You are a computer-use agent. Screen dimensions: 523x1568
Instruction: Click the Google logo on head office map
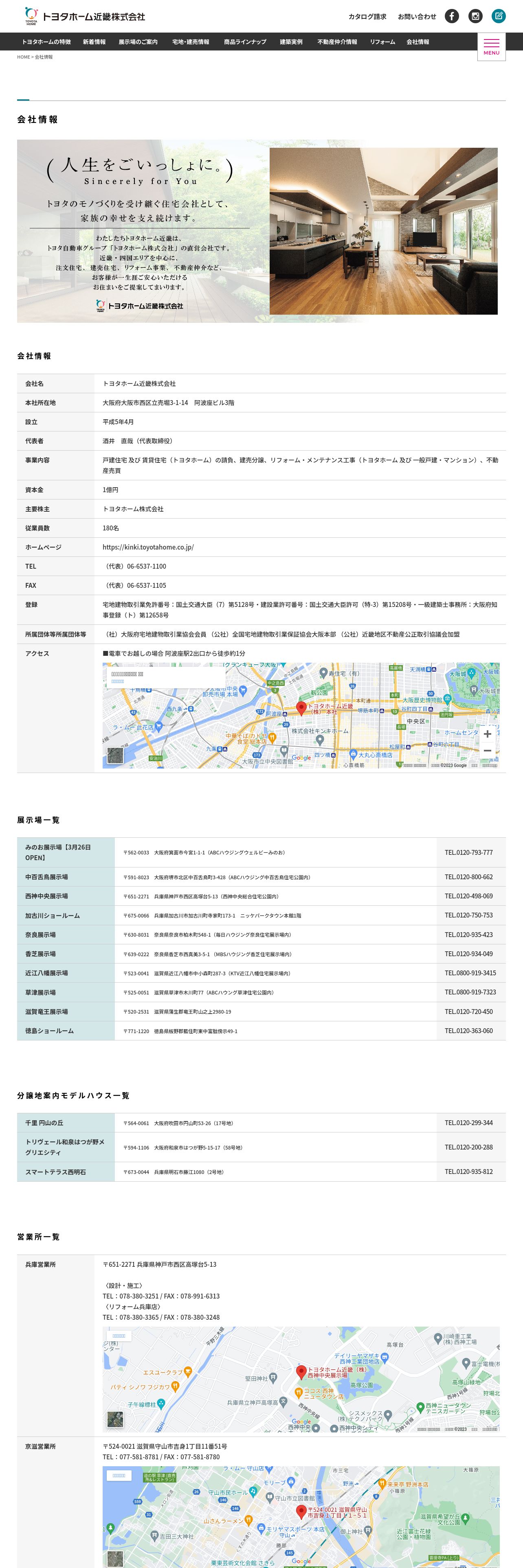click(301, 758)
